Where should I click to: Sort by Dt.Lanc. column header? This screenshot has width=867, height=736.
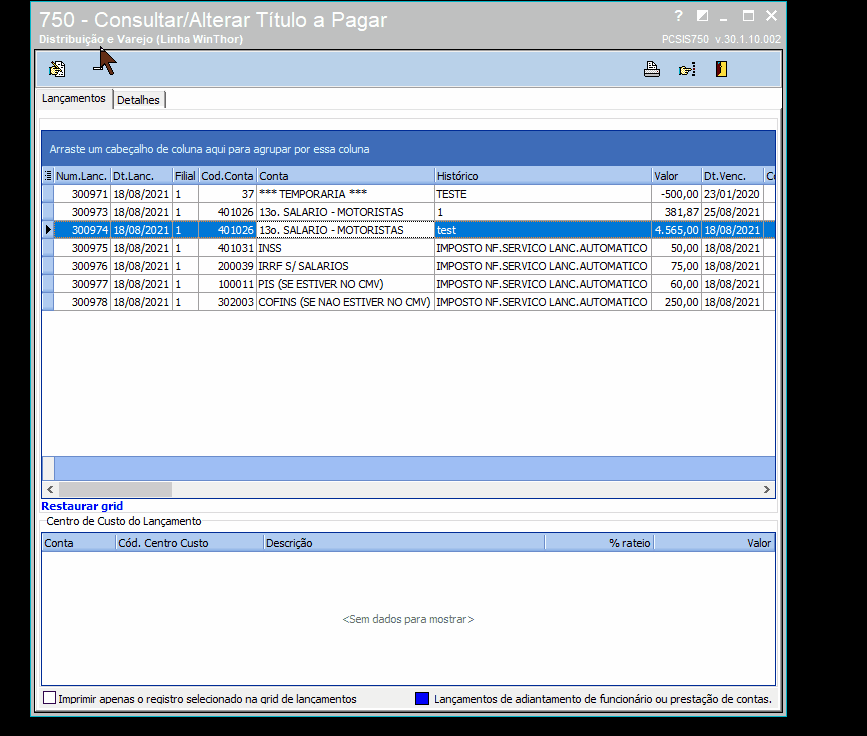tap(142, 176)
